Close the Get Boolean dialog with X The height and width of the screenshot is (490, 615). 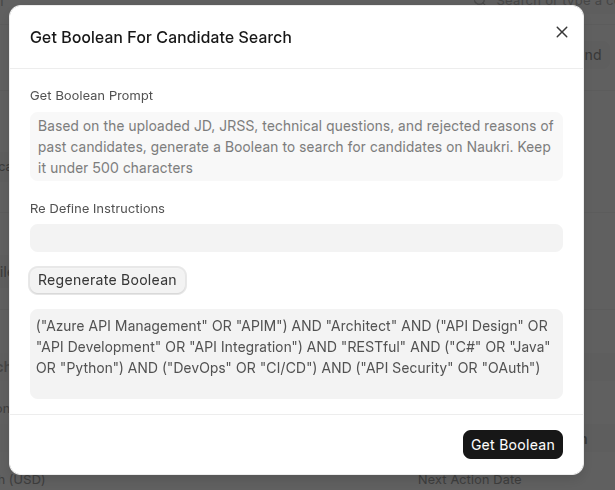(x=562, y=32)
